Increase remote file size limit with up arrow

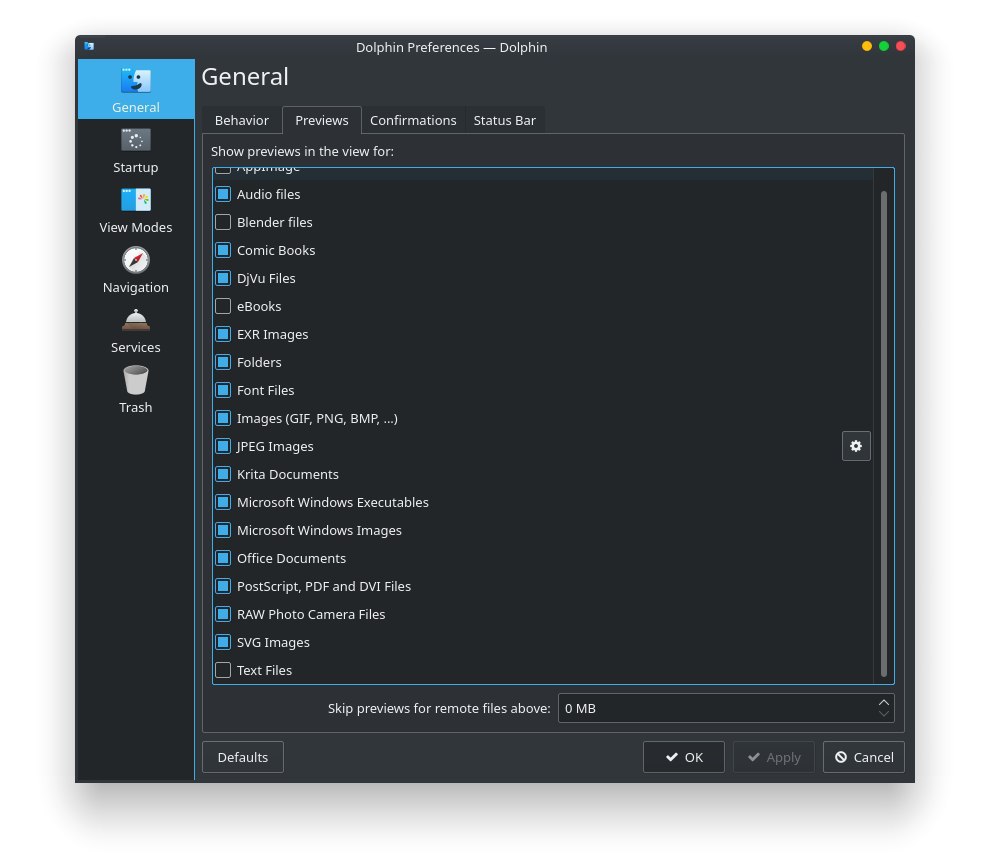883,702
